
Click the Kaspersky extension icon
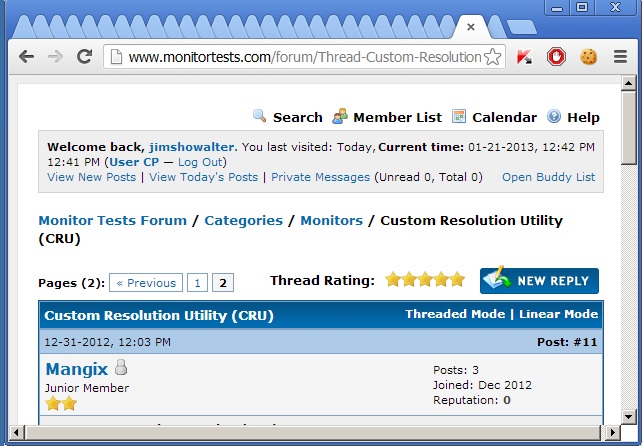coord(524,57)
